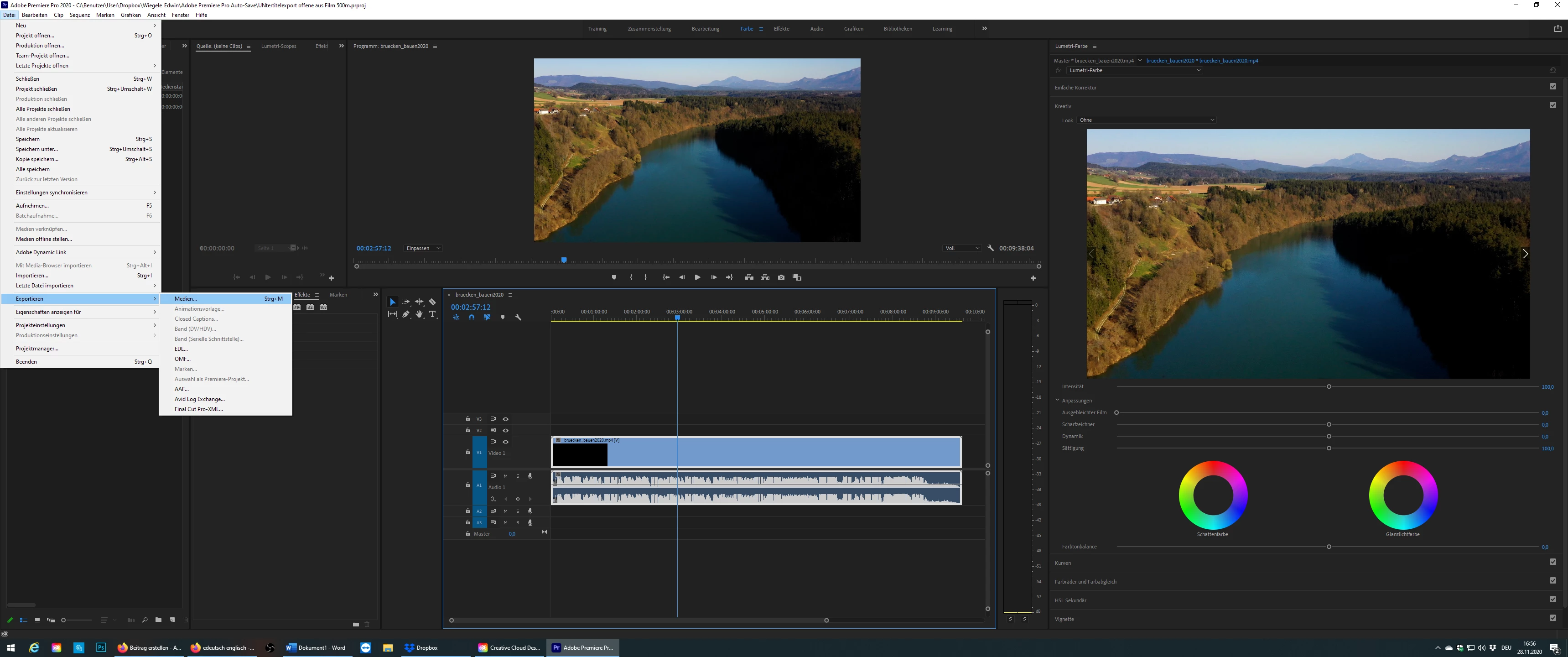Toggle V1 Video 1 track eye visibility
The height and width of the screenshot is (657, 1568).
[x=505, y=442]
